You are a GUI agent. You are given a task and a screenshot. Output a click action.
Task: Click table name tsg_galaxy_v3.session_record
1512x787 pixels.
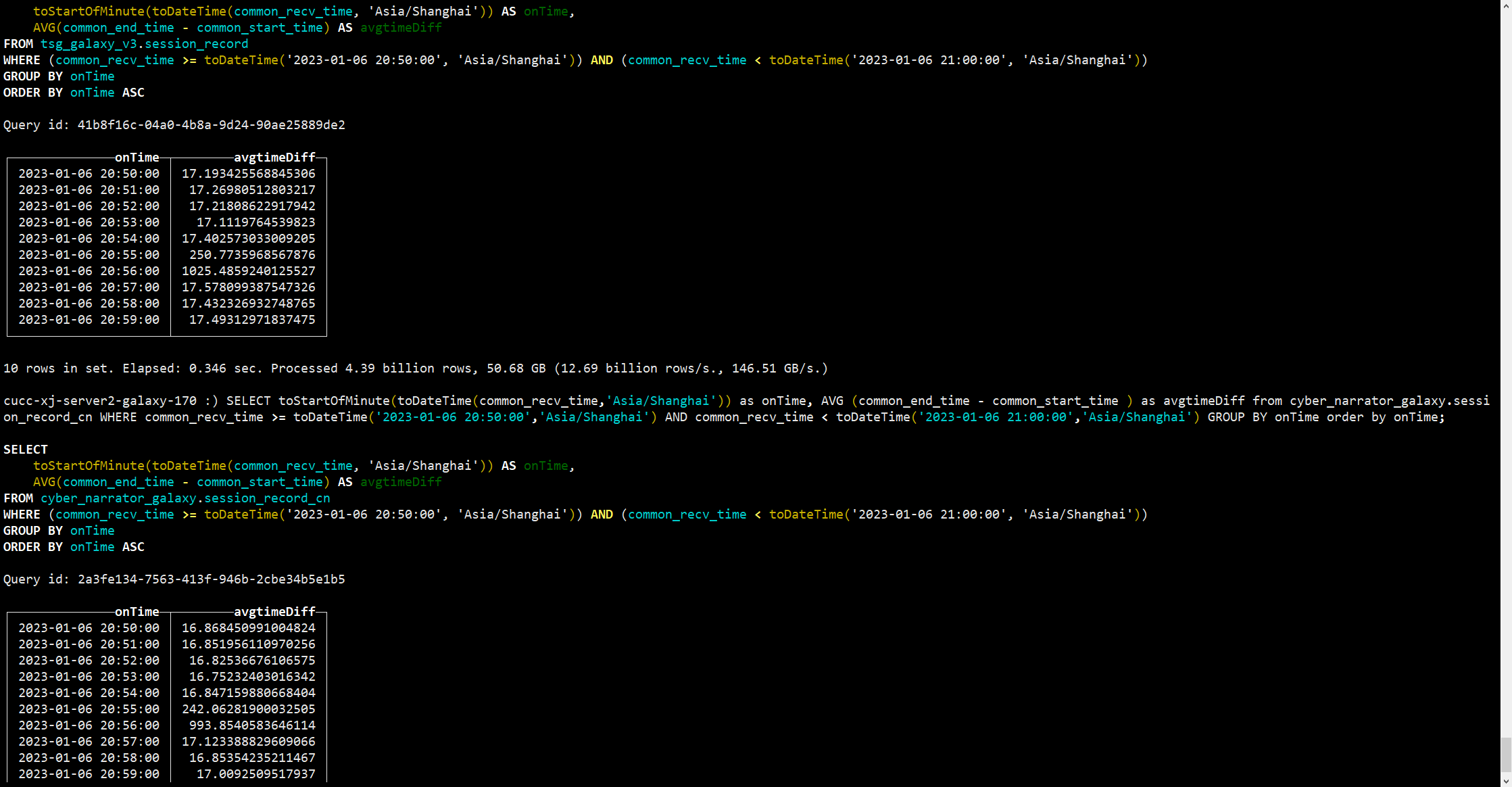(144, 44)
